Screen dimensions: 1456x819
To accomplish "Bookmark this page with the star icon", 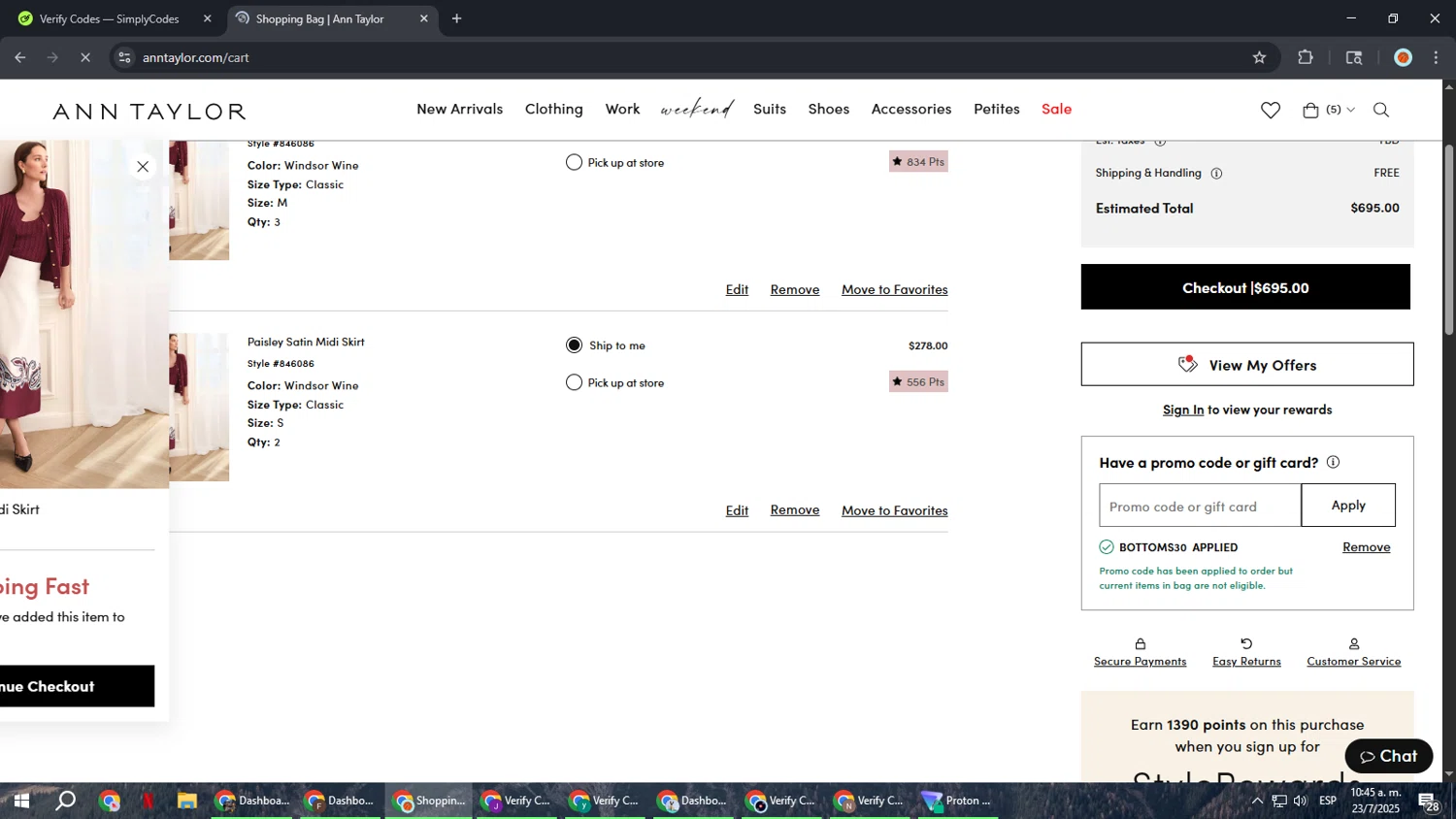I will click(1259, 57).
